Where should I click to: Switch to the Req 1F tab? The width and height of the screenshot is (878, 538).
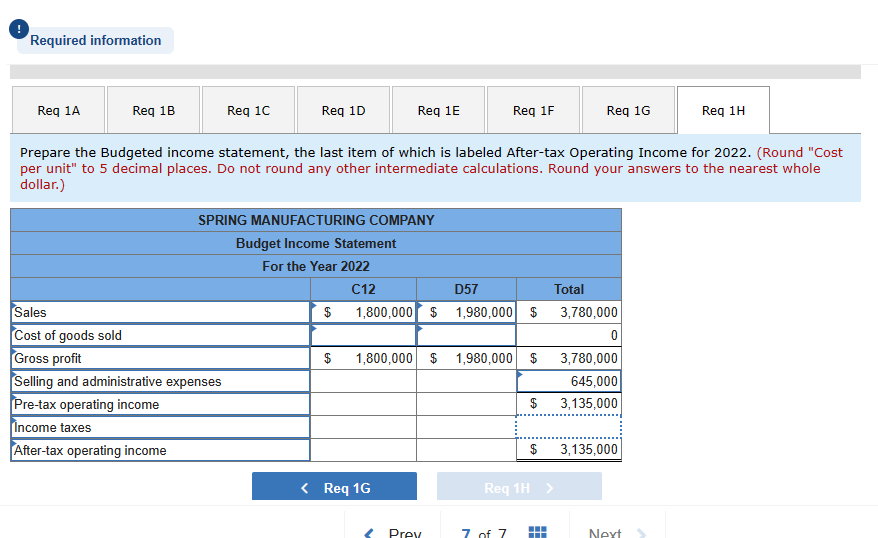click(x=534, y=110)
